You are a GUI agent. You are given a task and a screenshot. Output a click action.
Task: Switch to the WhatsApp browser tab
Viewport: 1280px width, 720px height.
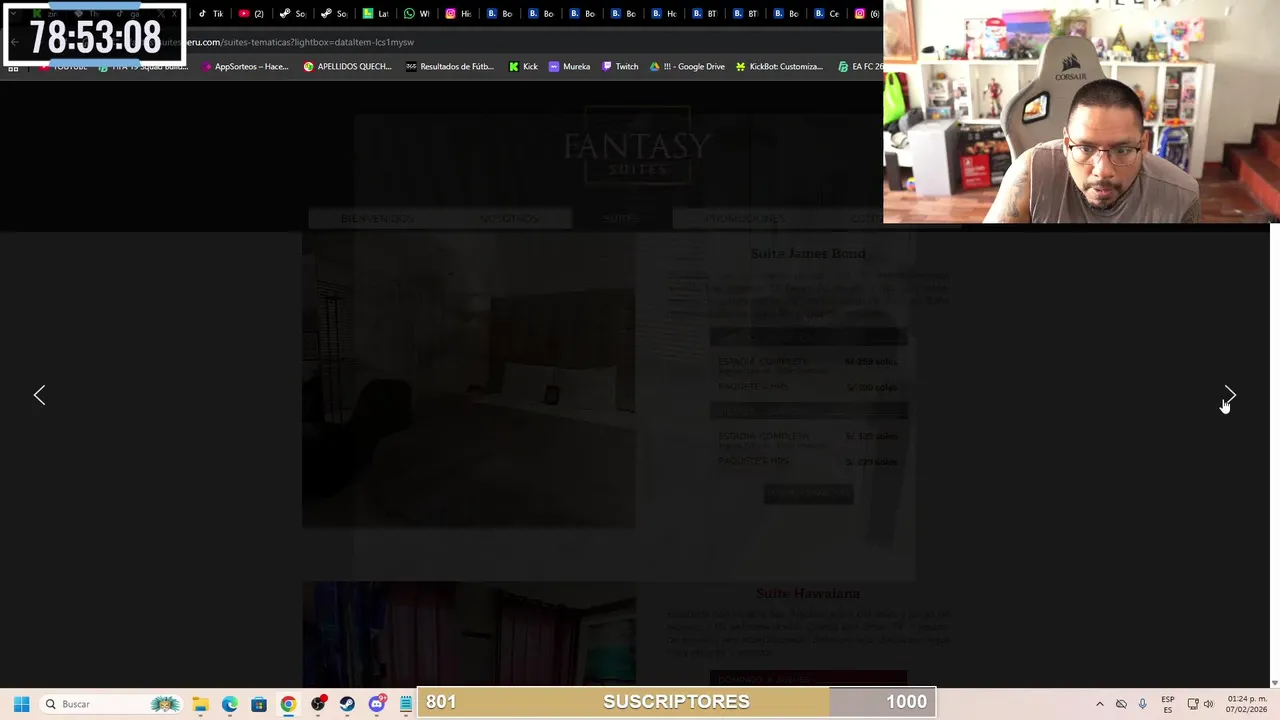(416, 14)
